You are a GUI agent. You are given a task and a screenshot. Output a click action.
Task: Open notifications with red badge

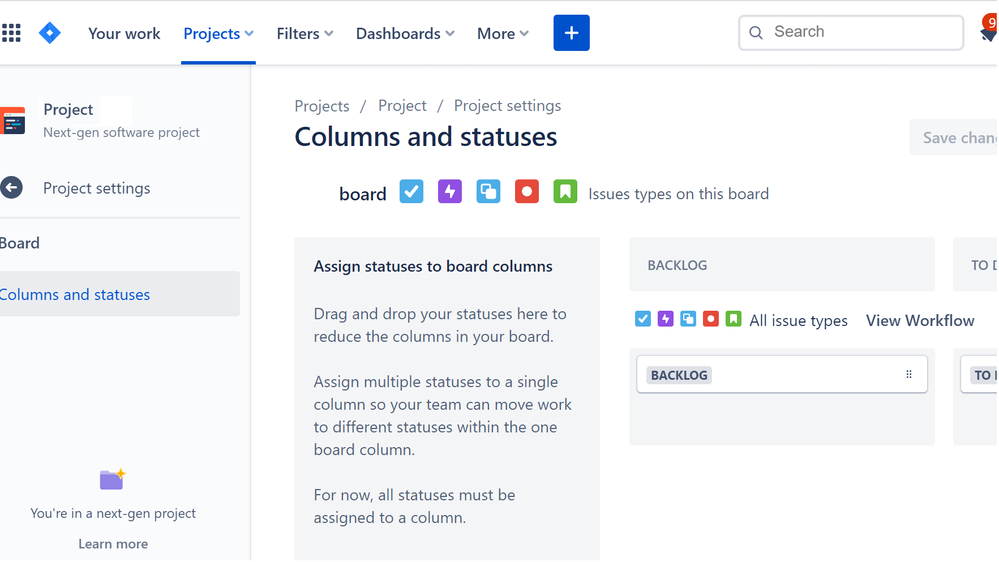[x=989, y=29]
